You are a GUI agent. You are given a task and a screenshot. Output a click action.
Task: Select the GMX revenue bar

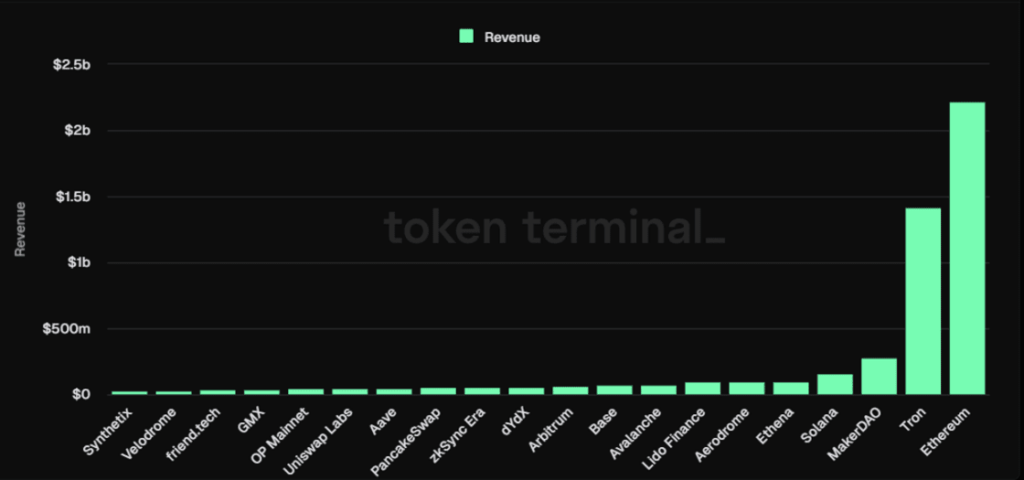pyautogui.click(x=261, y=392)
